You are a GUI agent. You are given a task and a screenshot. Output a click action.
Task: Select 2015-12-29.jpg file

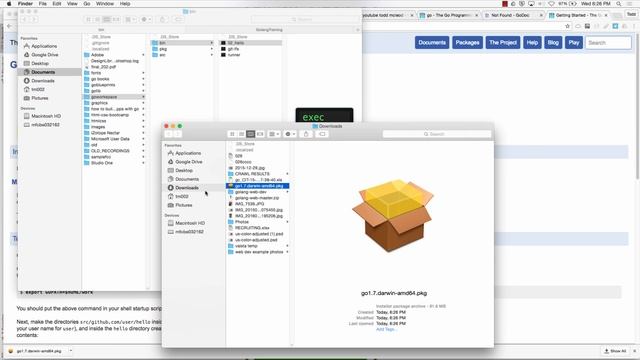tap(250, 168)
